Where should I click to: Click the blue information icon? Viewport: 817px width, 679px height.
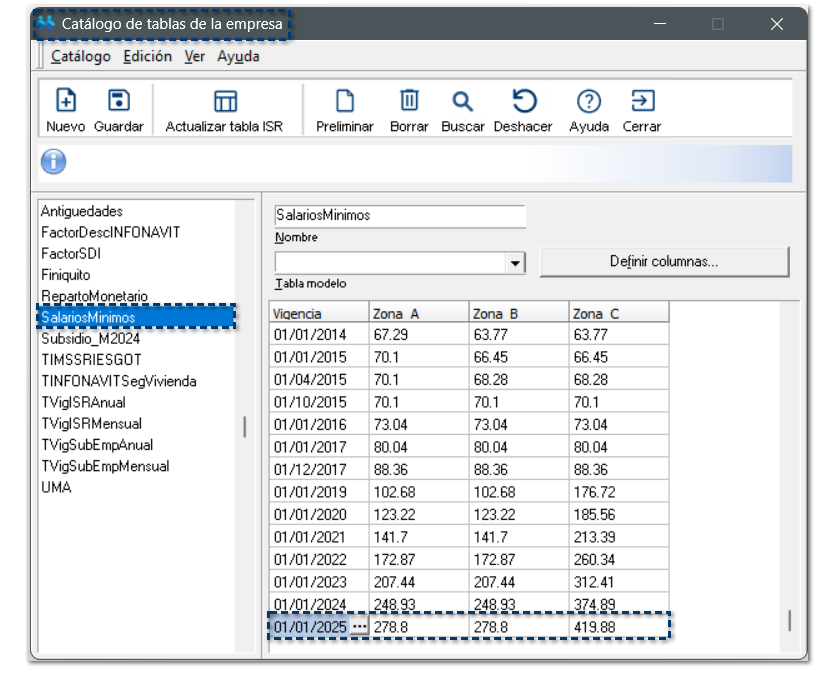(x=54, y=162)
